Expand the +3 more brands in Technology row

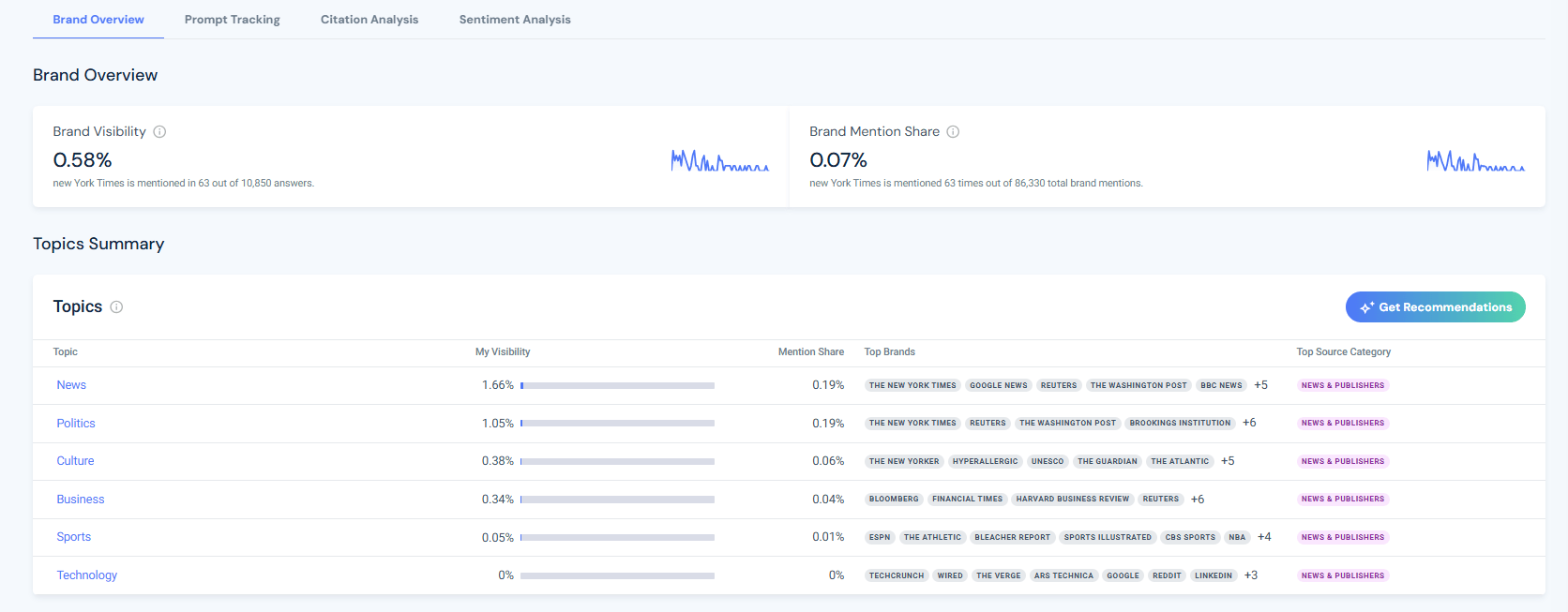coord(1251,575)
